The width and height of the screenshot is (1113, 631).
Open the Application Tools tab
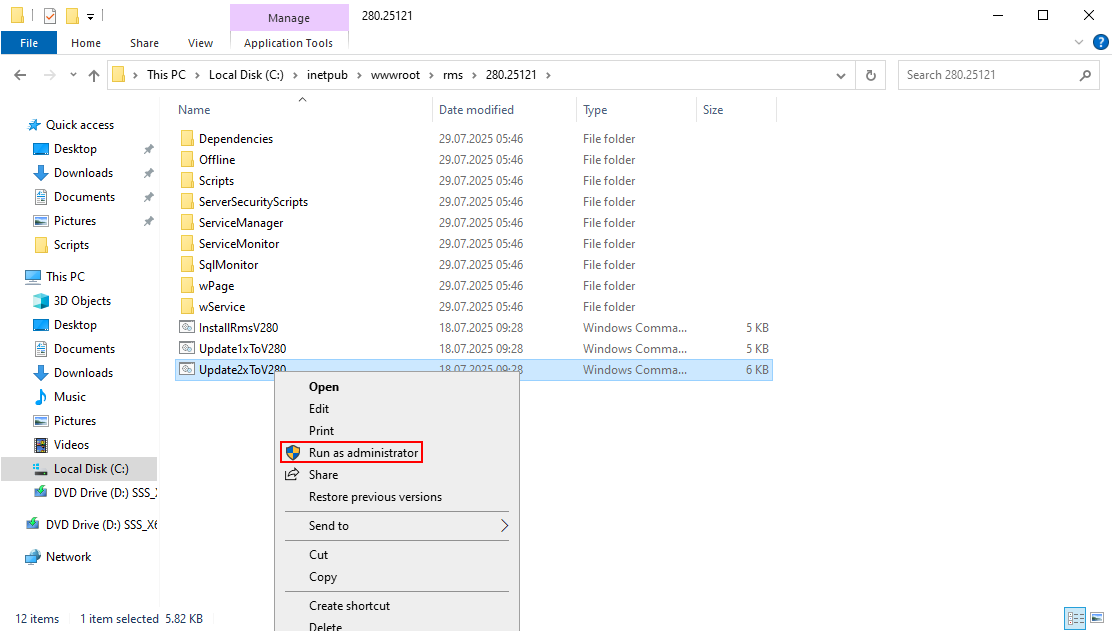click(288, 43)
